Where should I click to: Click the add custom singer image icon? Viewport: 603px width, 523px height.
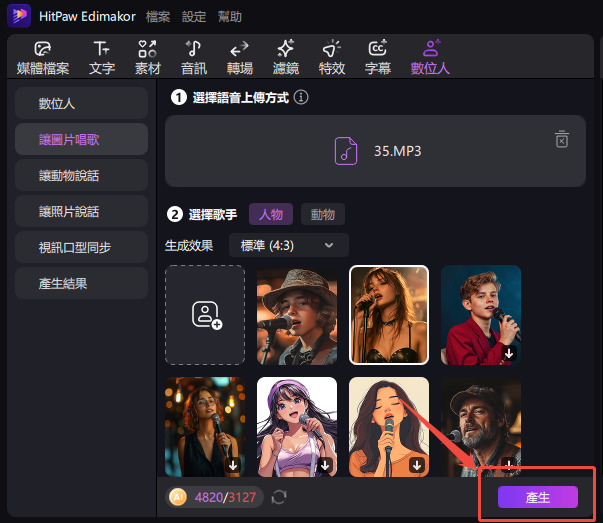[207, 315]
